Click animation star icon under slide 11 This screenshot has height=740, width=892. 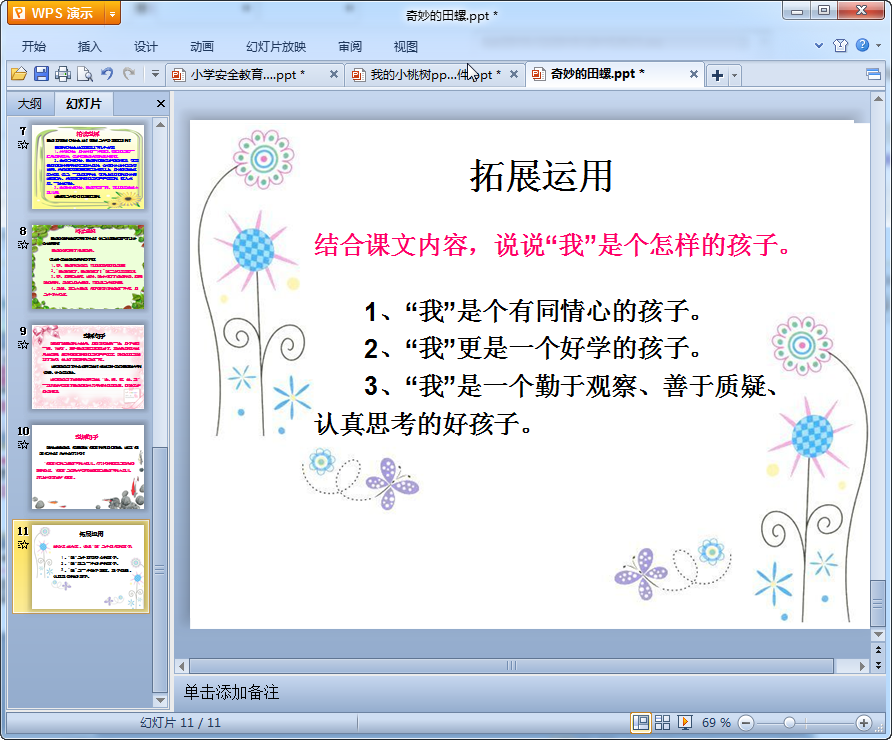tap(23, 545)
